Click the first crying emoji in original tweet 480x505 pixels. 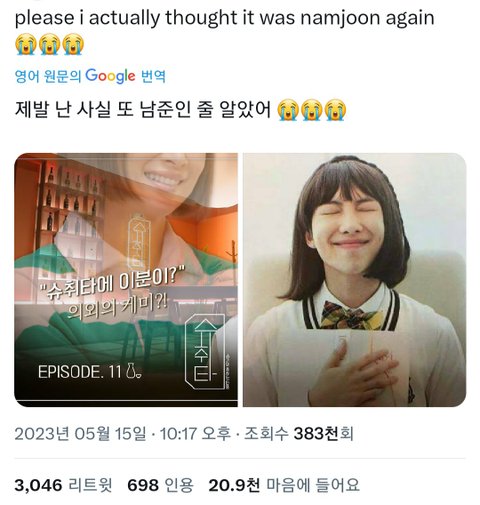click(x=26, y=44)
